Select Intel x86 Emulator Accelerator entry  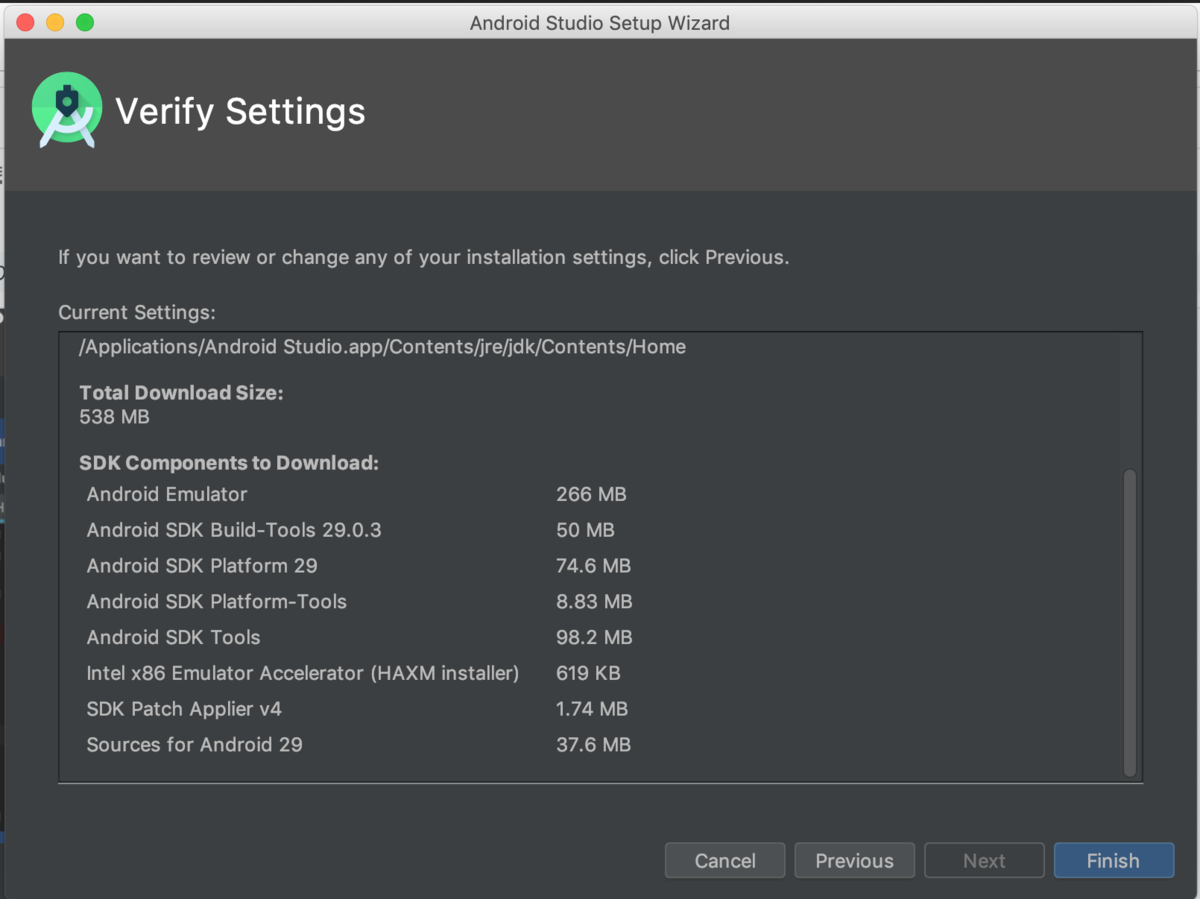click(302, 673)
